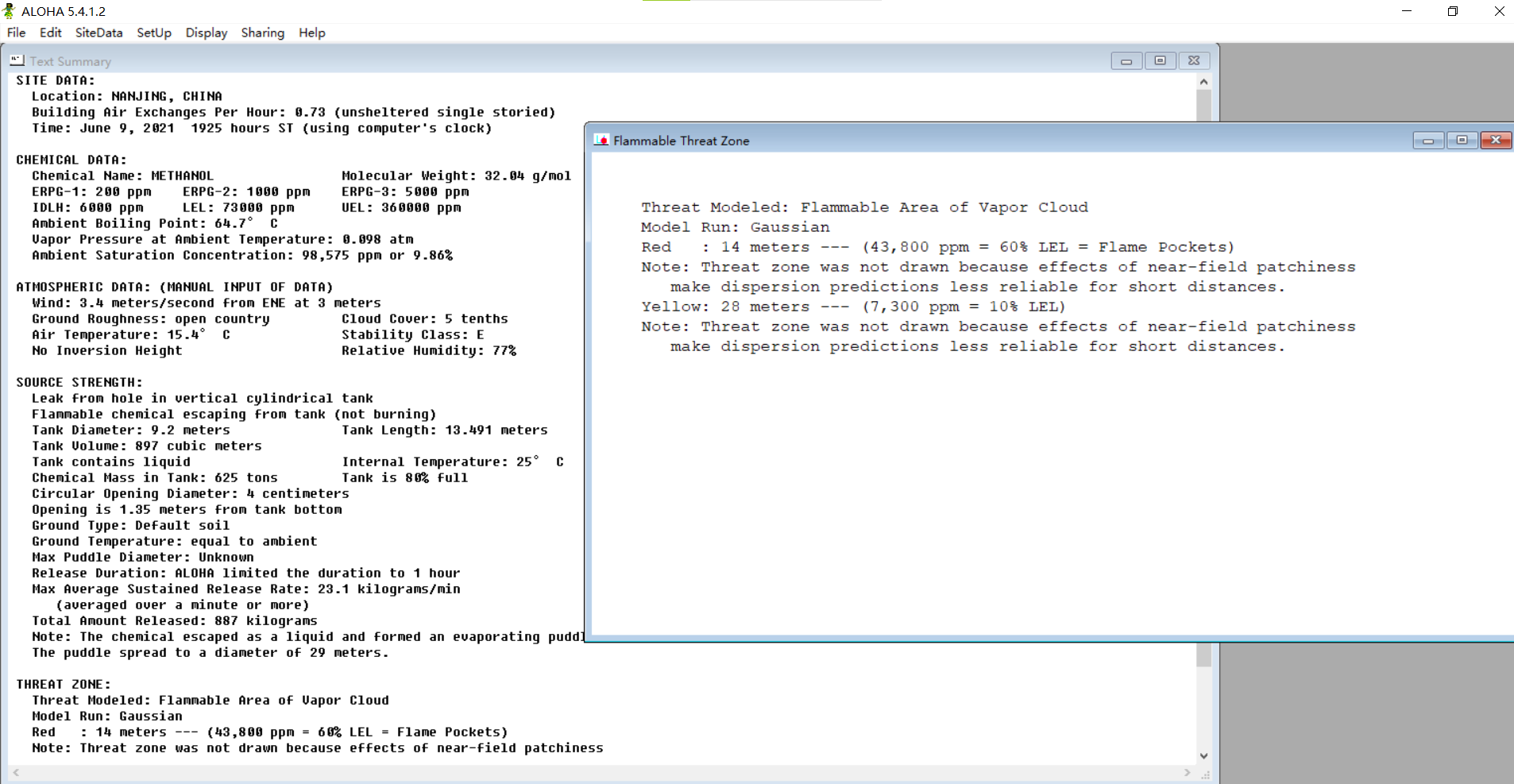The image size is (1514, 784).
Task: Click the 'SITE DATA:' heading
Action: [56, 80]
